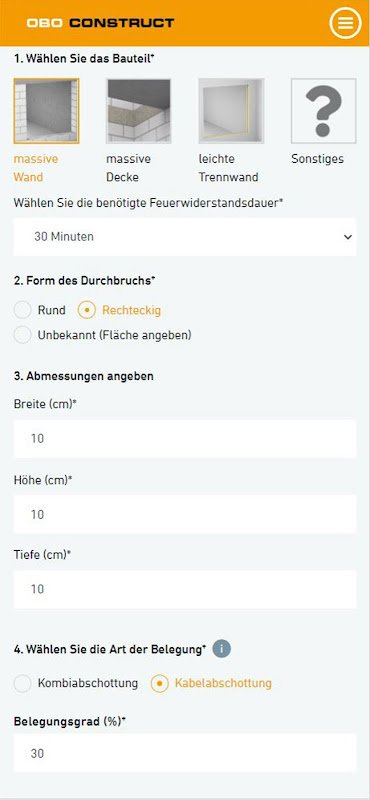370x800 pixels.
Task: Click the Breite (cm) input field
Action: 185,439
